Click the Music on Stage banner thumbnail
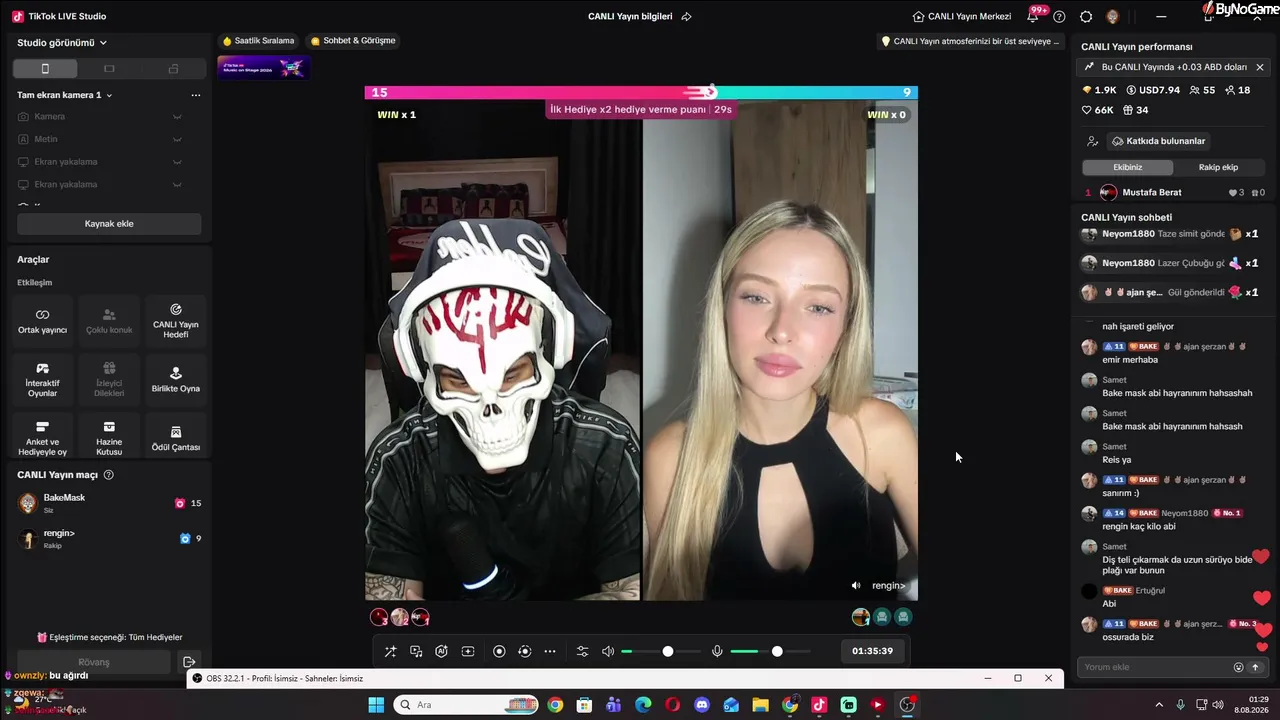The image size is (1280, 720). tap(263, 68)
